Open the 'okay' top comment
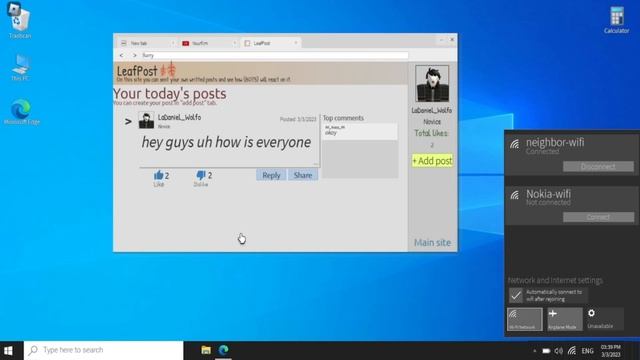The height and width of the screenshot is (360, 640). (360, 131)
